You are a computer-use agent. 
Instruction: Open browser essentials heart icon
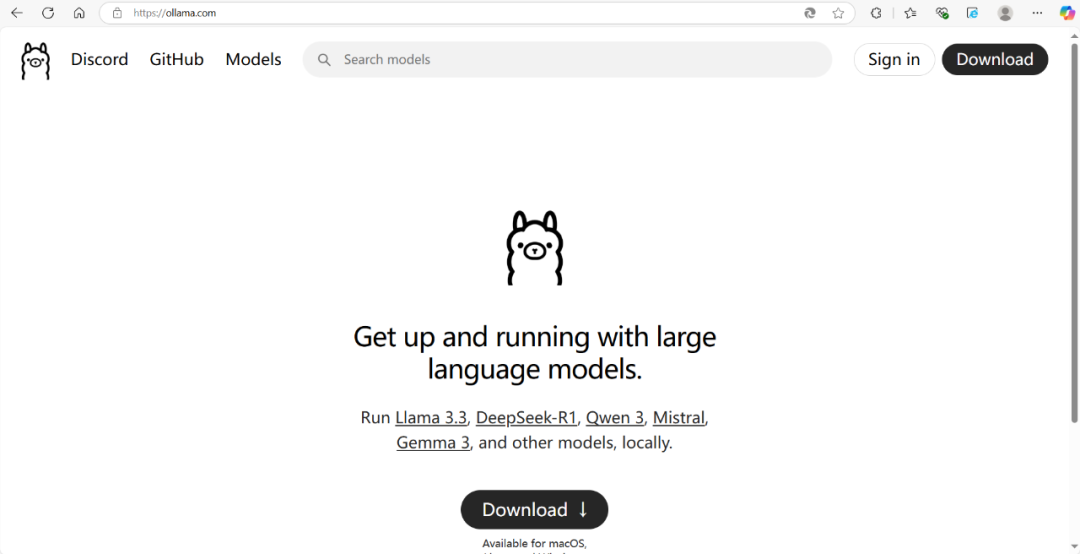[x=942, y=12]
